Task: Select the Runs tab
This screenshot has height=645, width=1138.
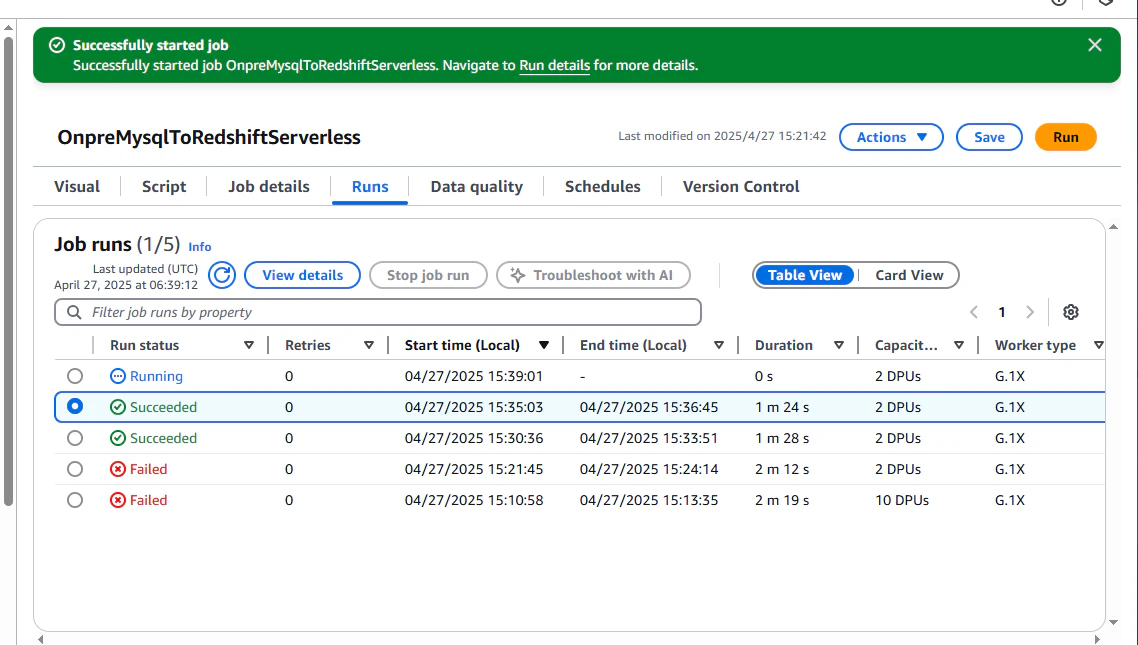Action: [370, 186]
